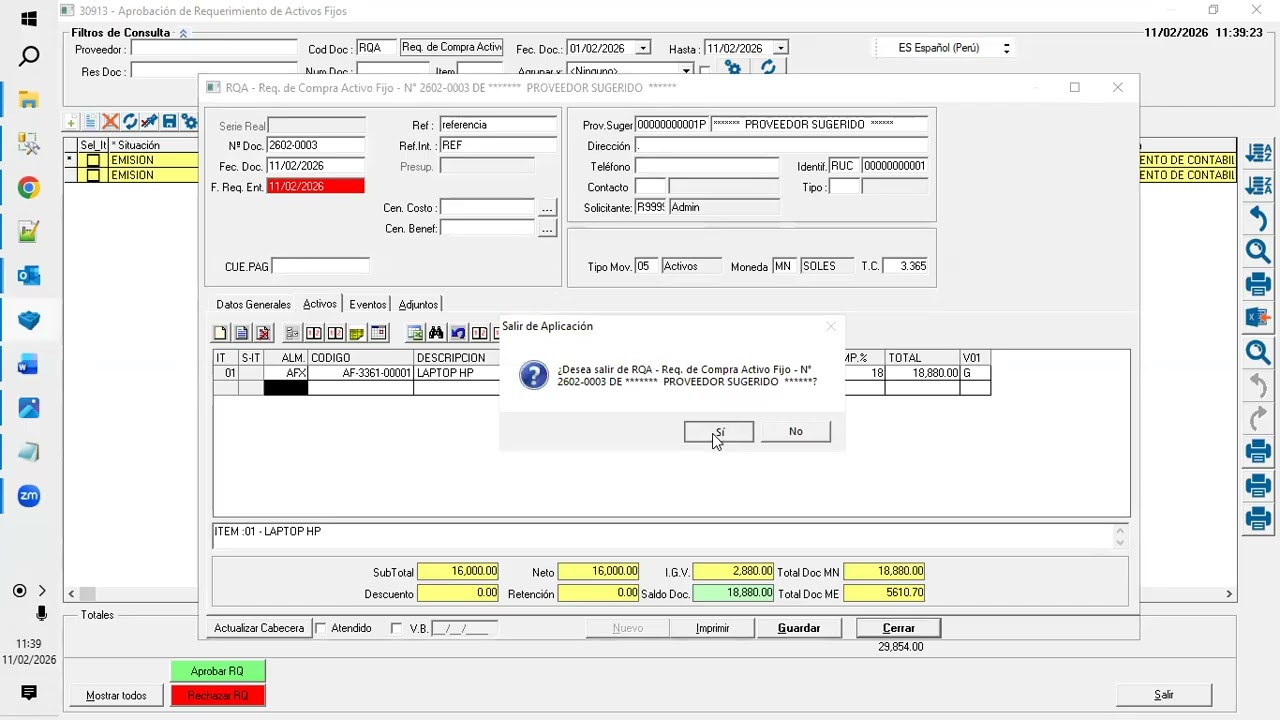Open the ES Español (Perú) language selector
The width and height of the screenshot is (1280, 720).
point(945,48)
